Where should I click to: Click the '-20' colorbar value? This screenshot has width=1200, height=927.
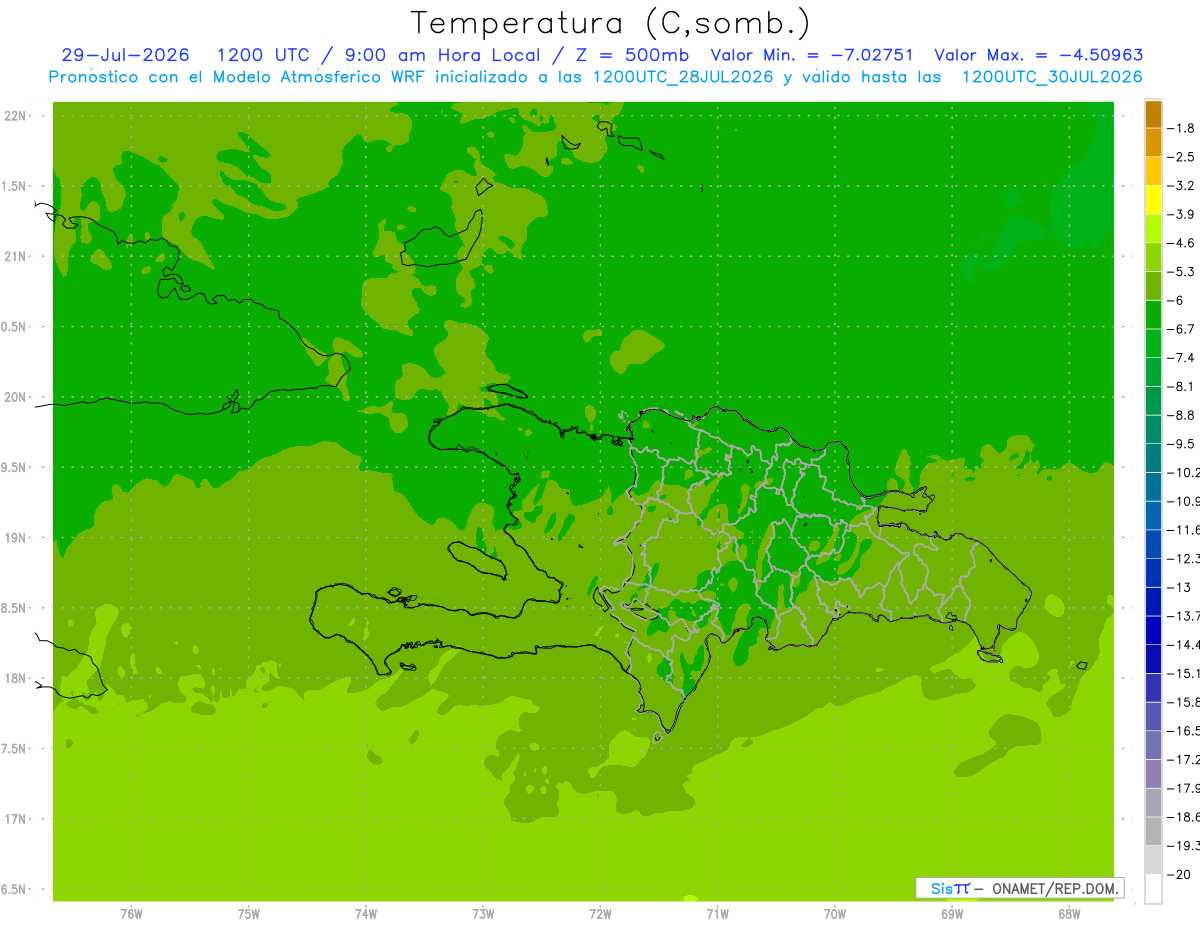[1181, 875]
